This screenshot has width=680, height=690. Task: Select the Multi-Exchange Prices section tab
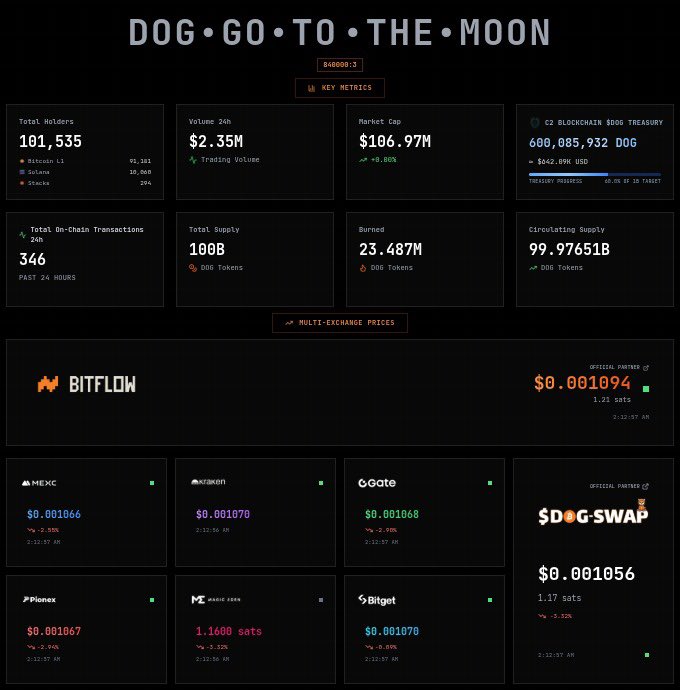tap(340, 323)
